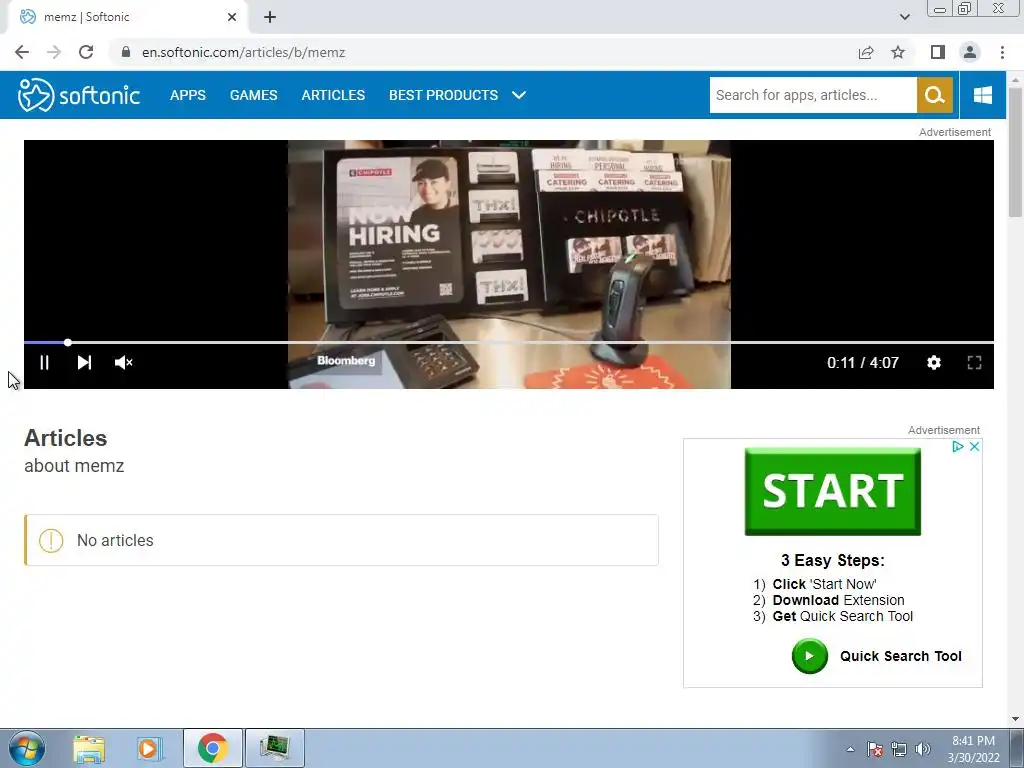Open the monitor app in taskbar
1024x768 pixels.
[x=274, y=748]
